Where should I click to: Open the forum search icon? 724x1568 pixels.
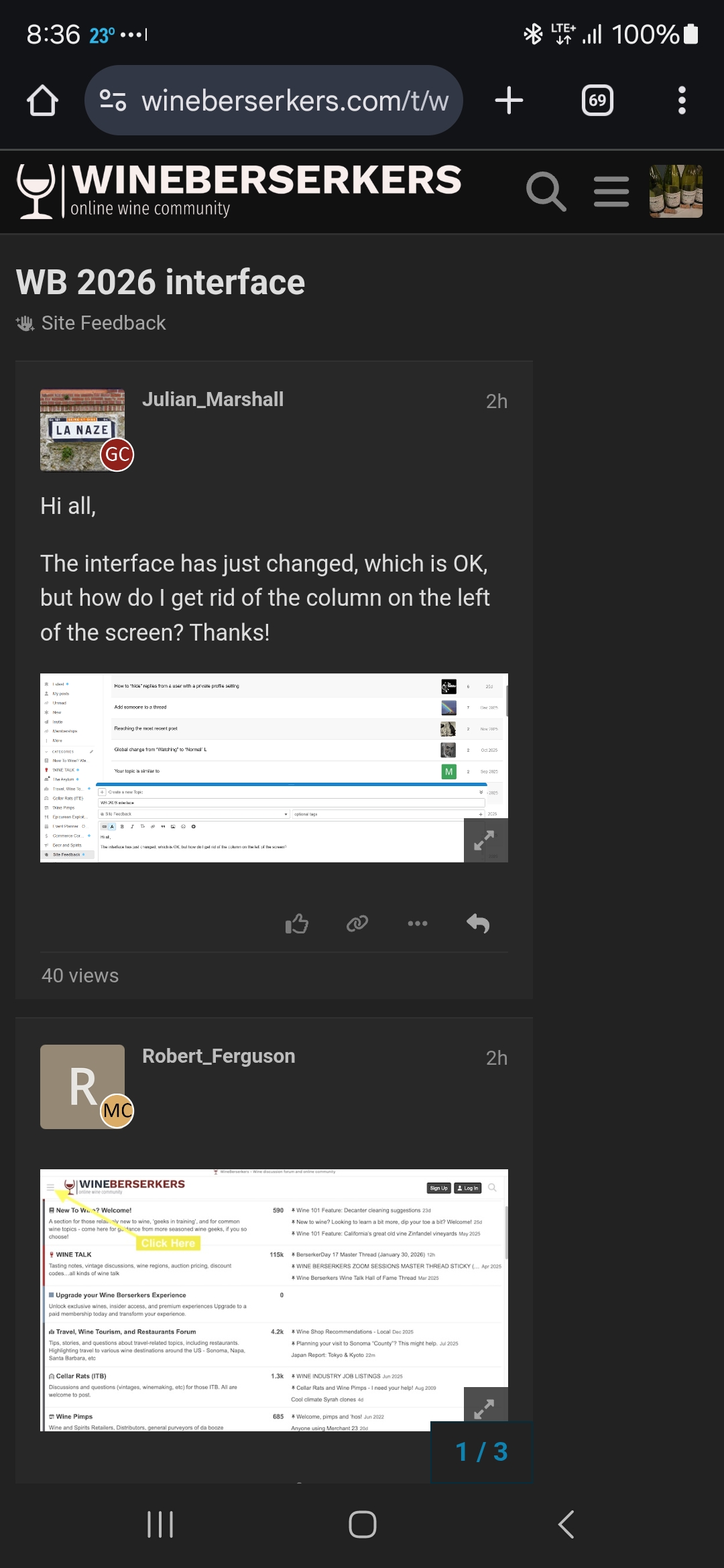[546, 192]
